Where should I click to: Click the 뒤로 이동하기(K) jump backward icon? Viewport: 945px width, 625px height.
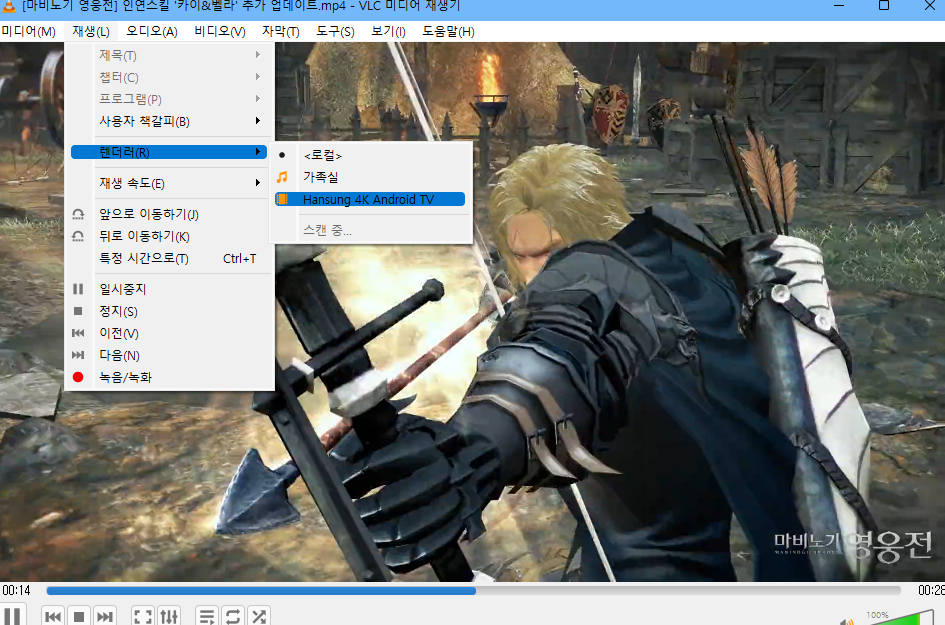click(78, 236)
